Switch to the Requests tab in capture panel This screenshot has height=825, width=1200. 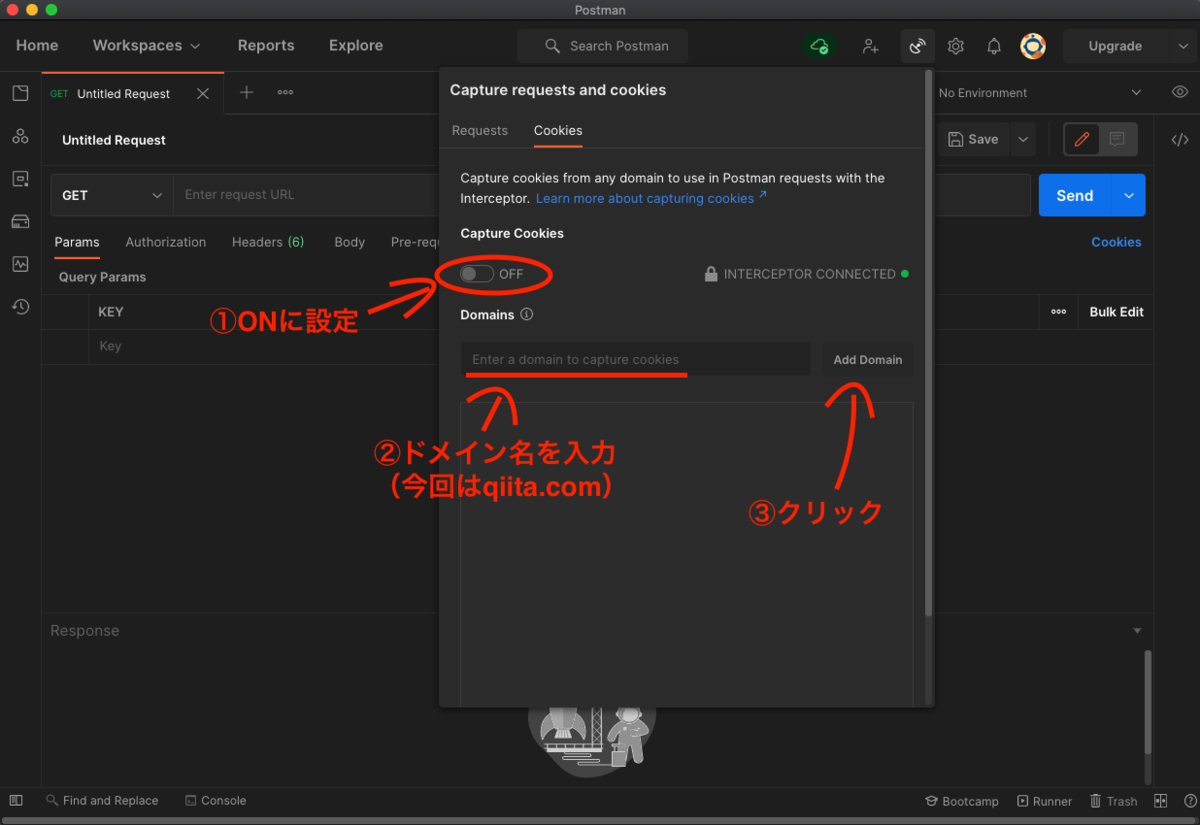pyautogui.click(x=480, y=131)
